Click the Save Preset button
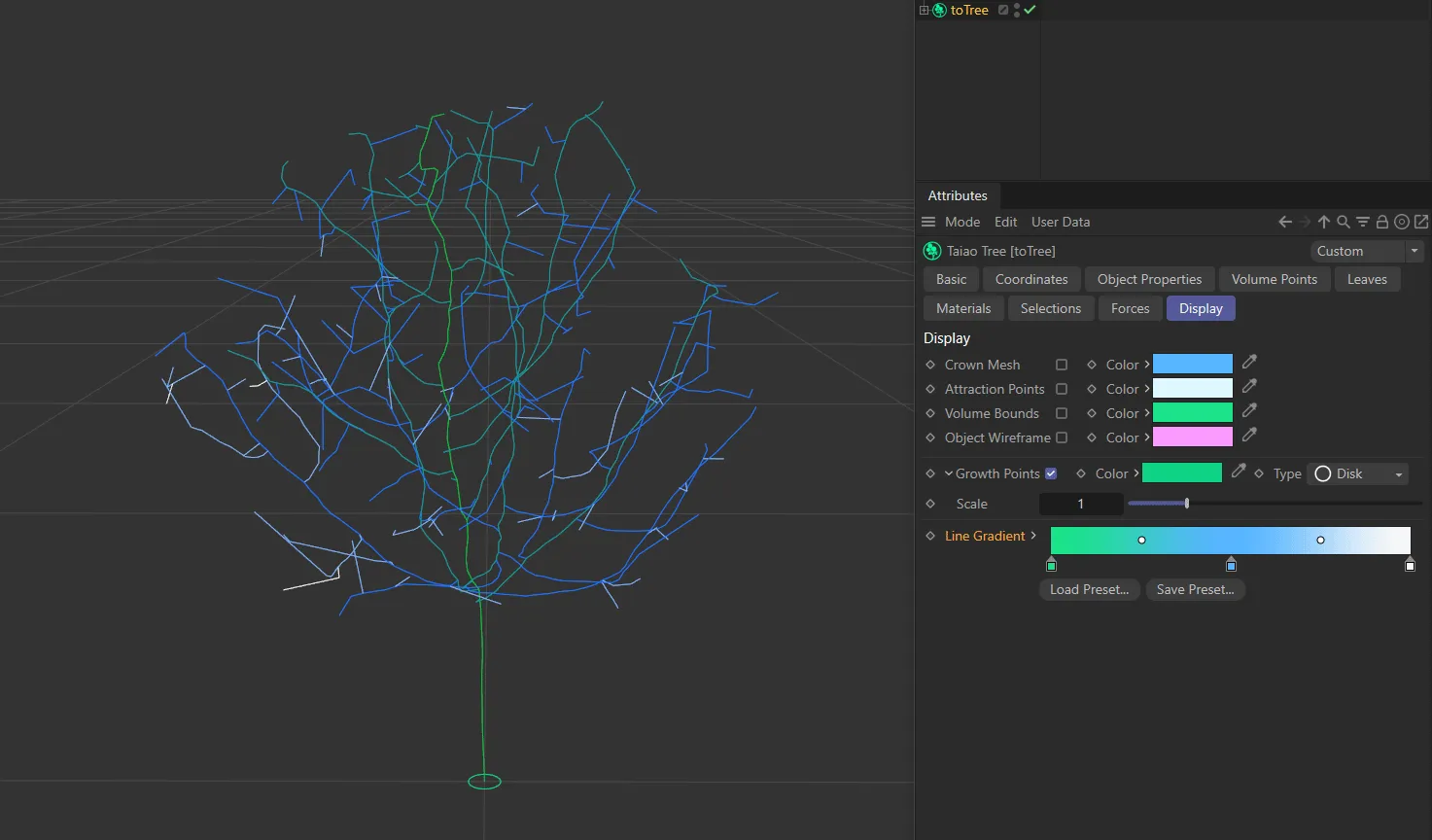 click(1195, 589)
